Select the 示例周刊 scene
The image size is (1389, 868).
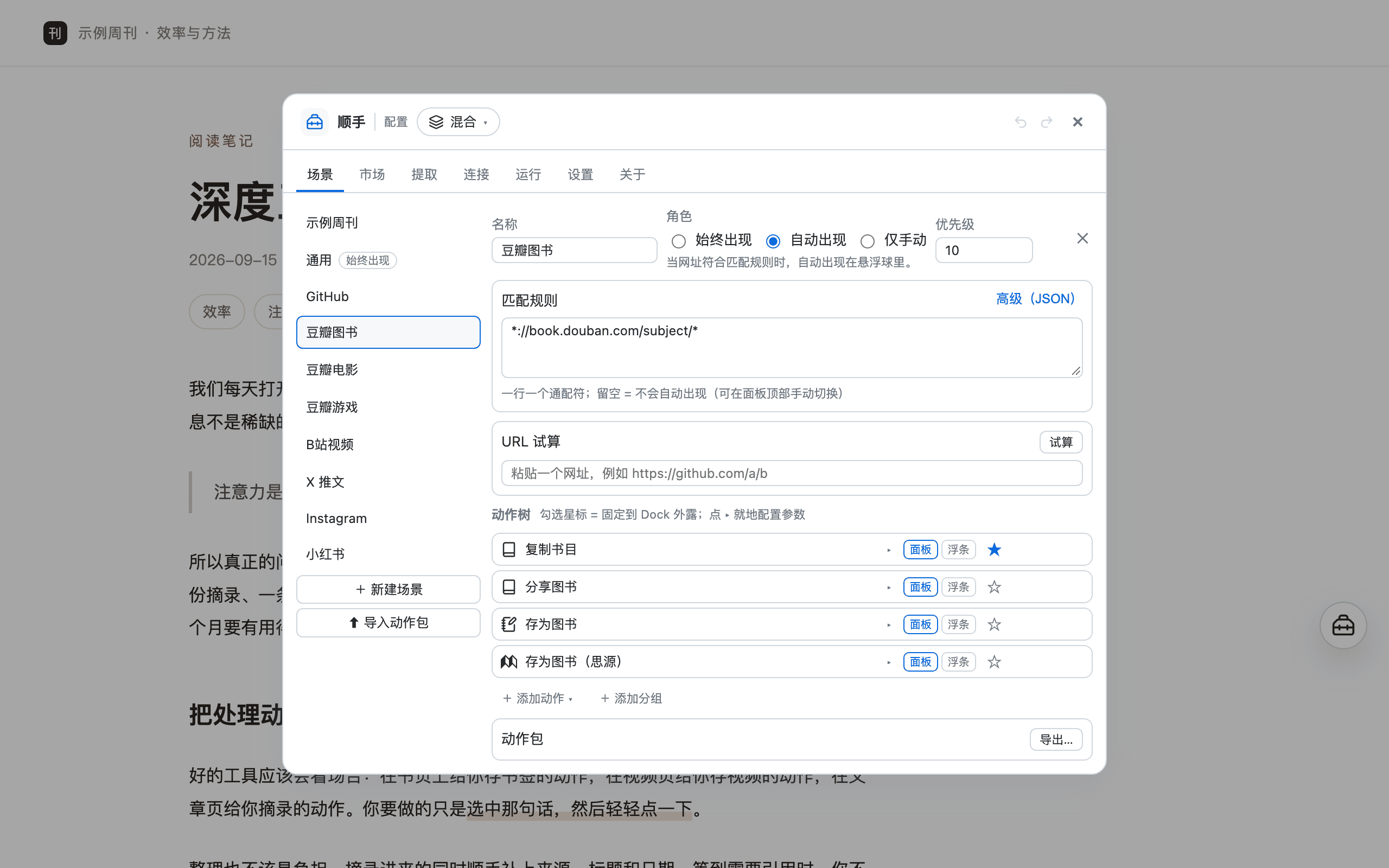pos(388,223)
